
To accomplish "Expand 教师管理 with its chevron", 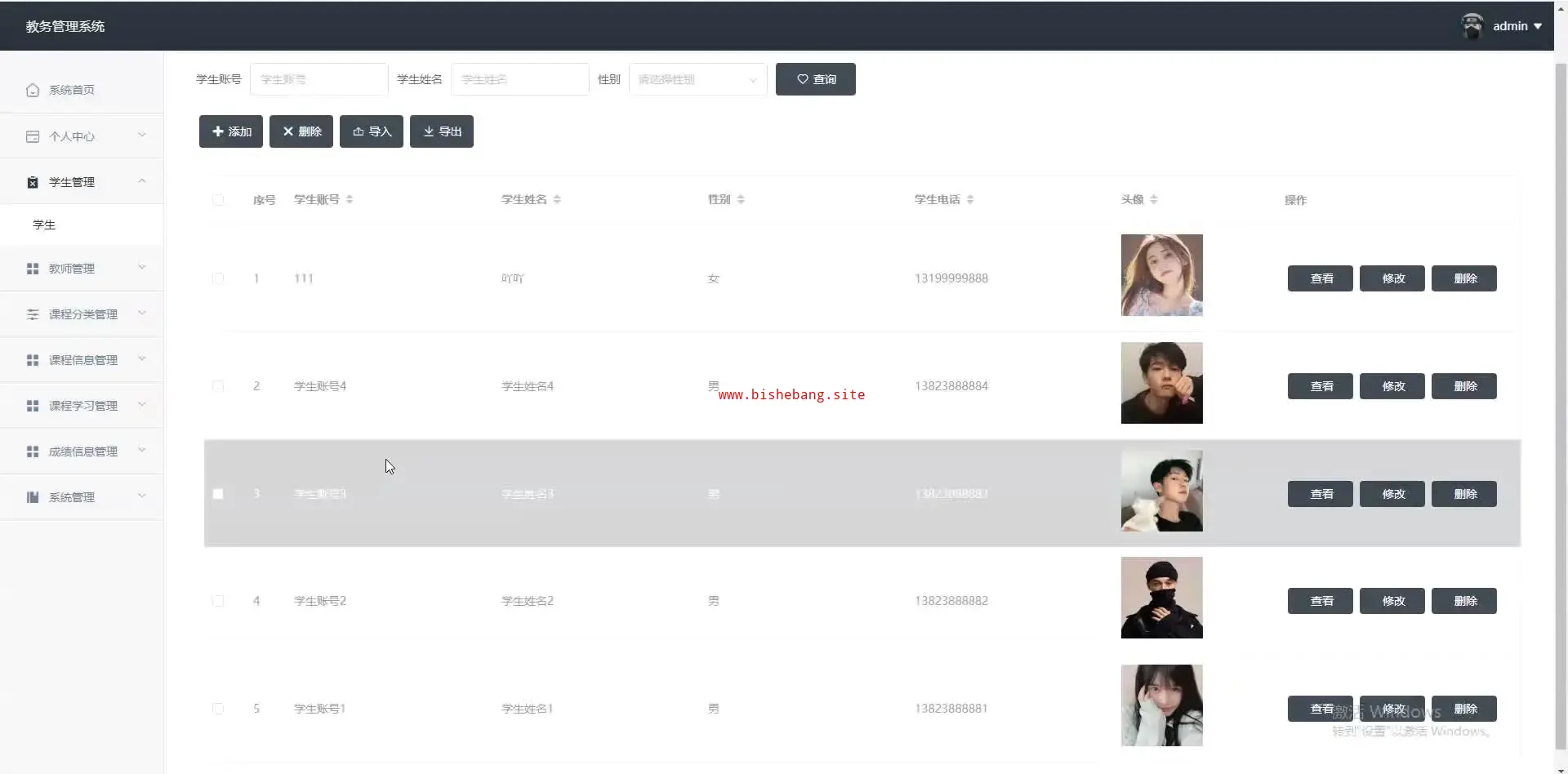I will [142, 268].
